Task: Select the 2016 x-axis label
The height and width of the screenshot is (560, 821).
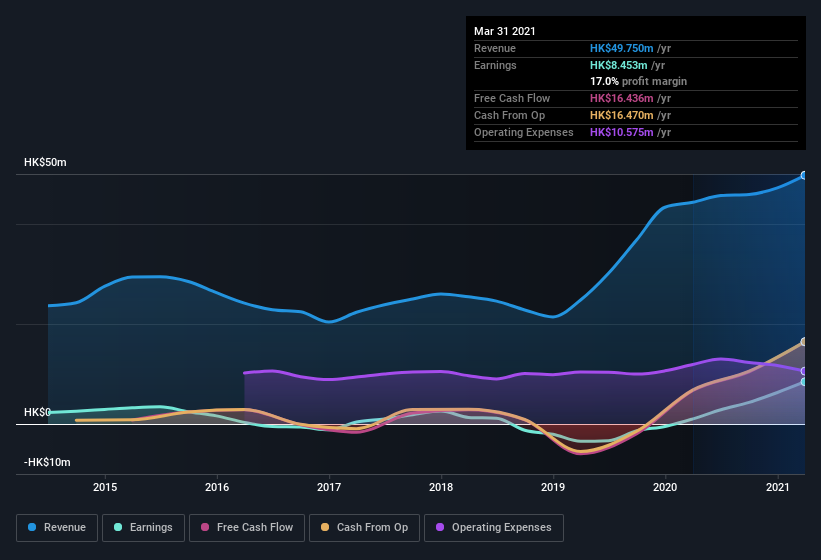Action: [217, 487]
